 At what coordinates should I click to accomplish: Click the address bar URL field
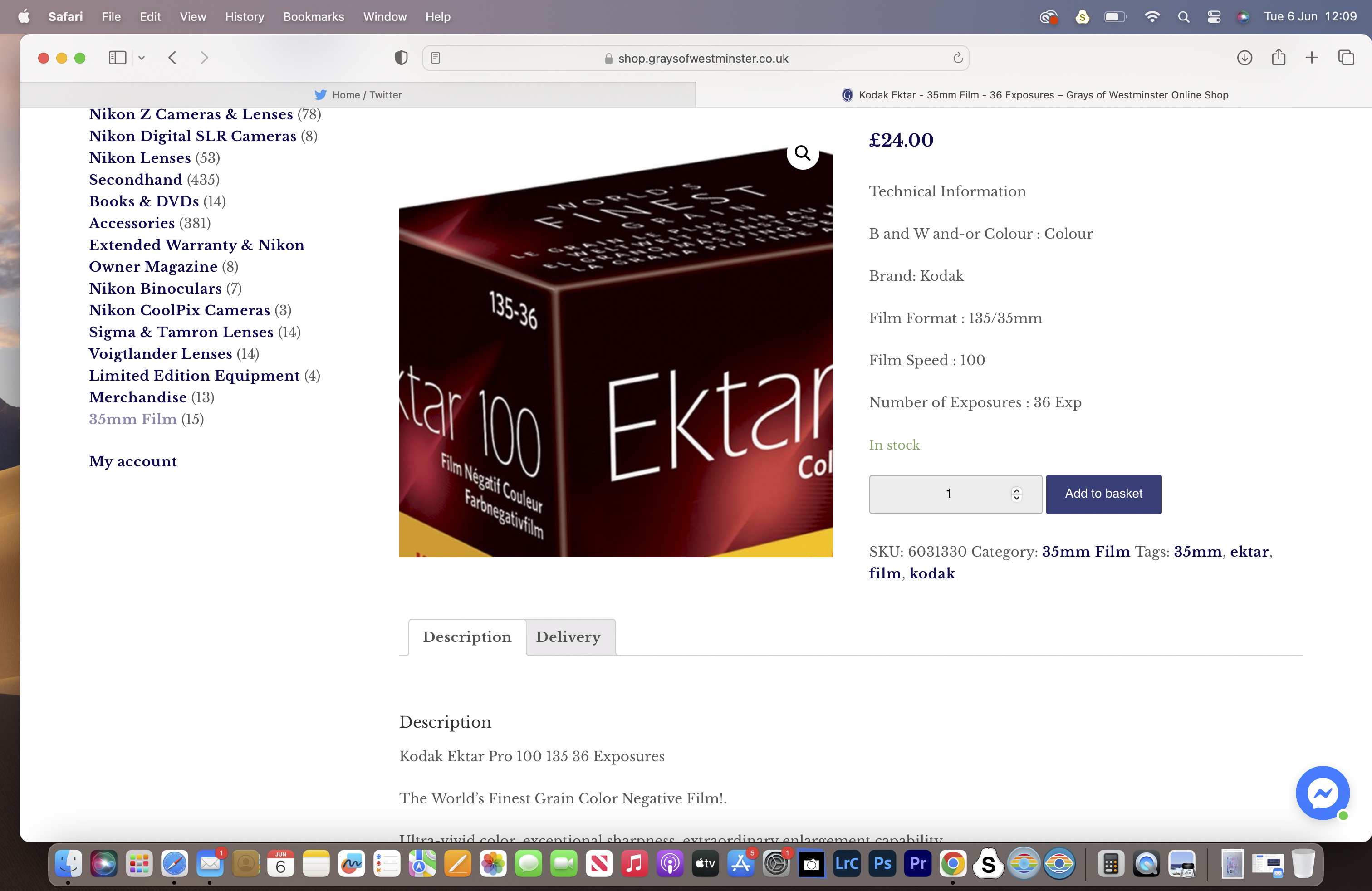696,58
